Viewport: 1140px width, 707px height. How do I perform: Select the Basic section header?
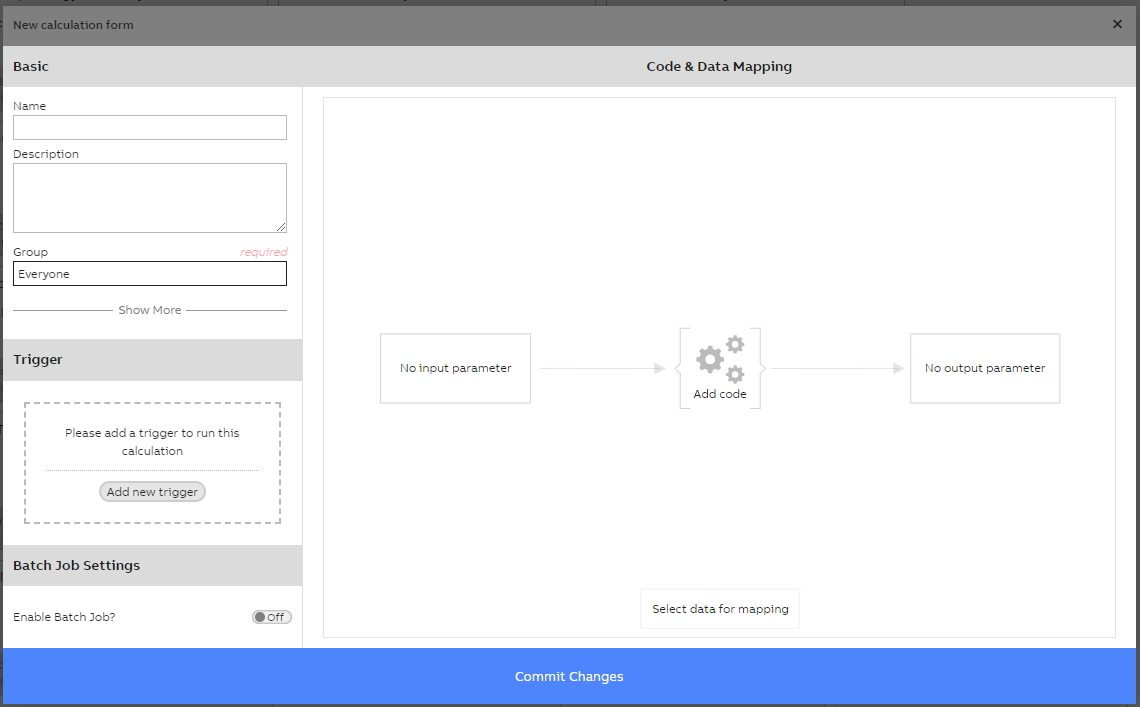pos(30,66)
